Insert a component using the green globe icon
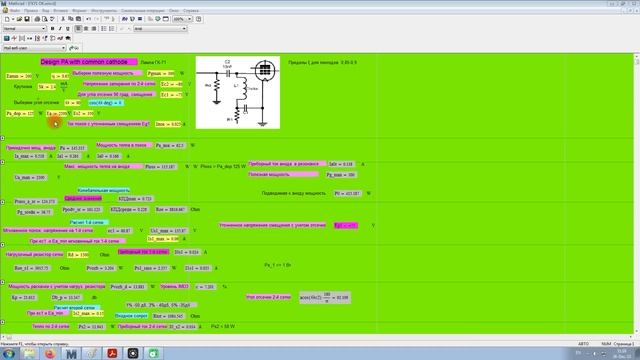 coord(158,19)
